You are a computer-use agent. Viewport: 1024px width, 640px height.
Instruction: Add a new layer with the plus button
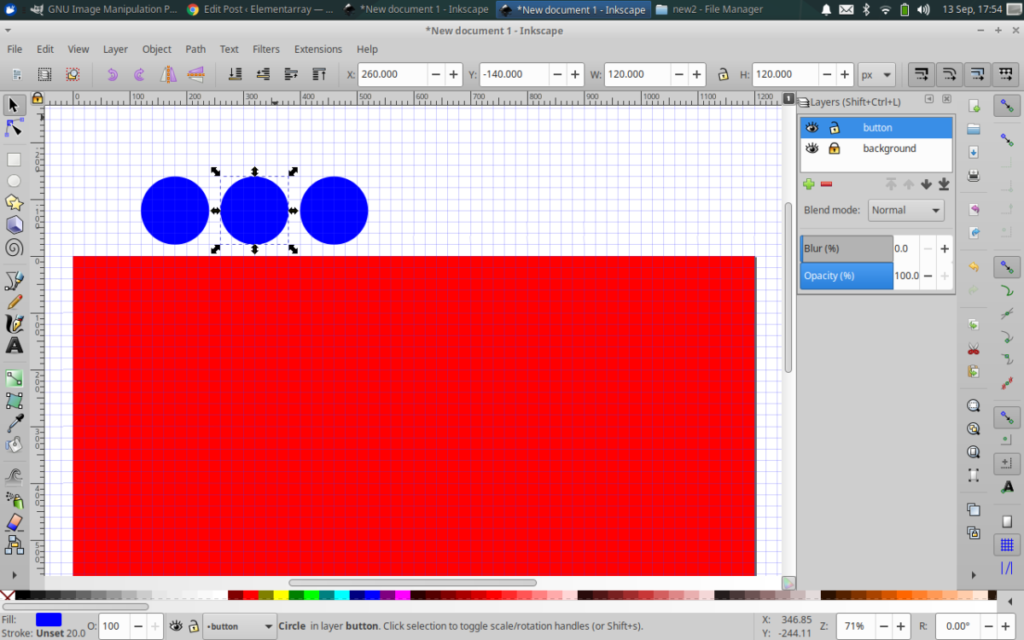point(809,184)
